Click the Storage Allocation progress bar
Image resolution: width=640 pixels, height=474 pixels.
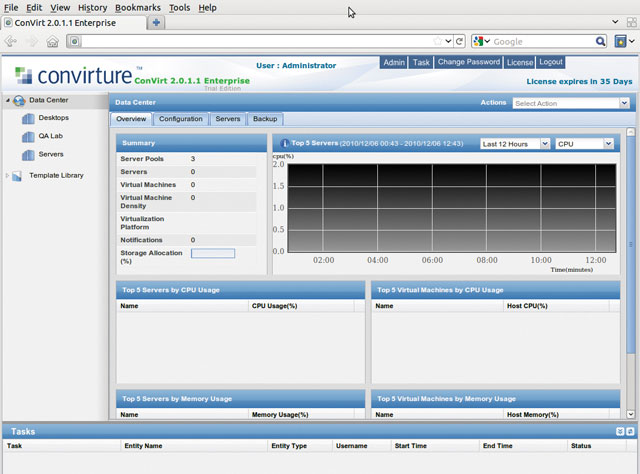pyautogui.click(x=213, y=253)
